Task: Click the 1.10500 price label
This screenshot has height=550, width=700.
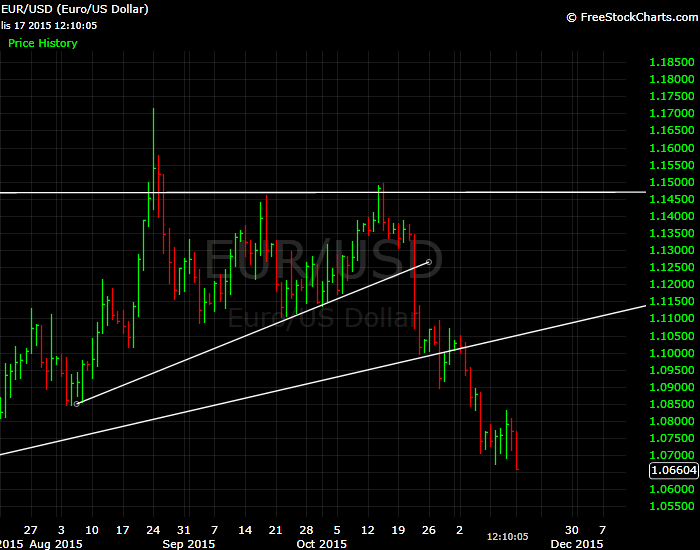Action: pos(672,336)
